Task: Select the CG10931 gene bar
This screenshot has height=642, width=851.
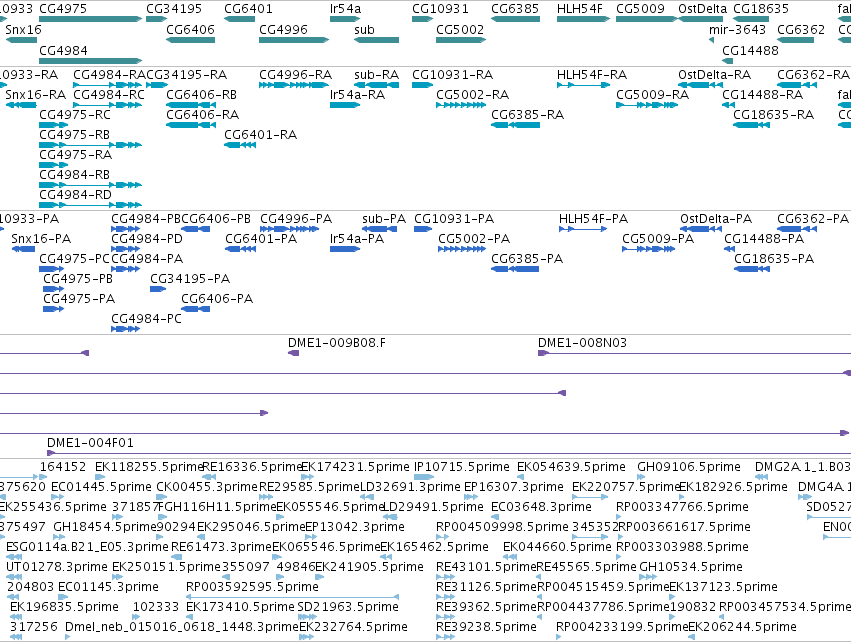Action: point(422,19)
